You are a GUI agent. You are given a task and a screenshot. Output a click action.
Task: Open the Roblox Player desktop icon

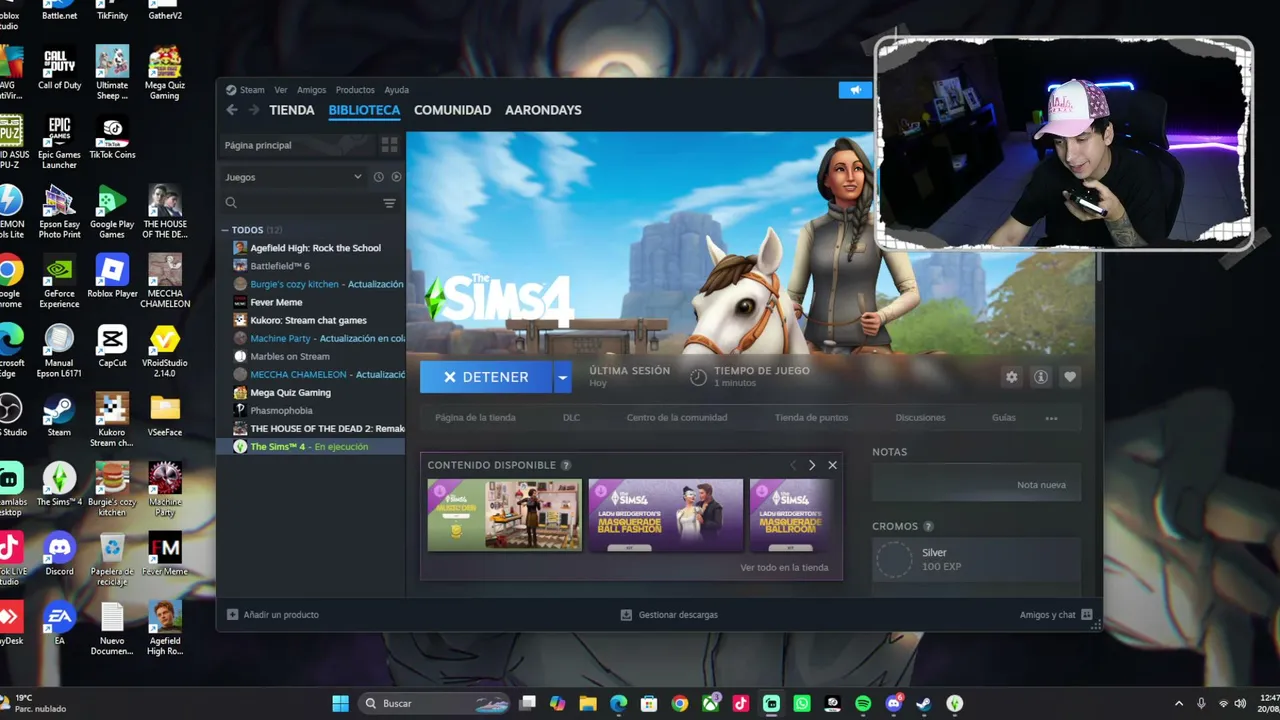coord(112,276)
